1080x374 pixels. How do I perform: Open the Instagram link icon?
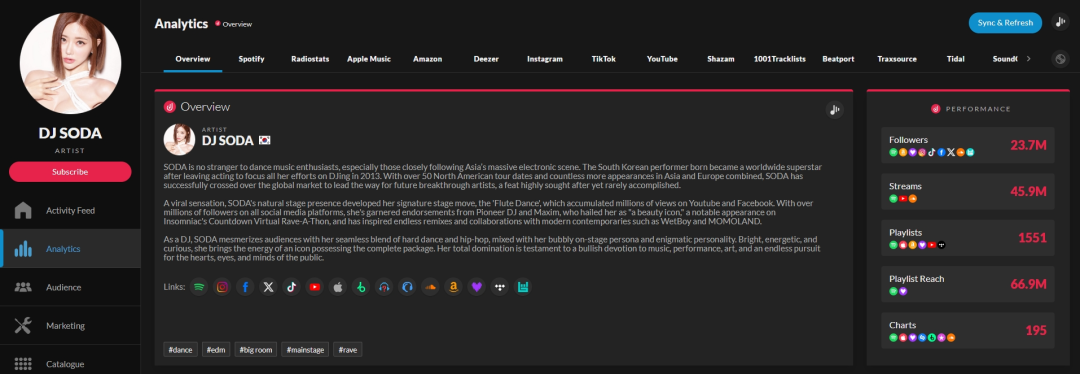point(222,287)
